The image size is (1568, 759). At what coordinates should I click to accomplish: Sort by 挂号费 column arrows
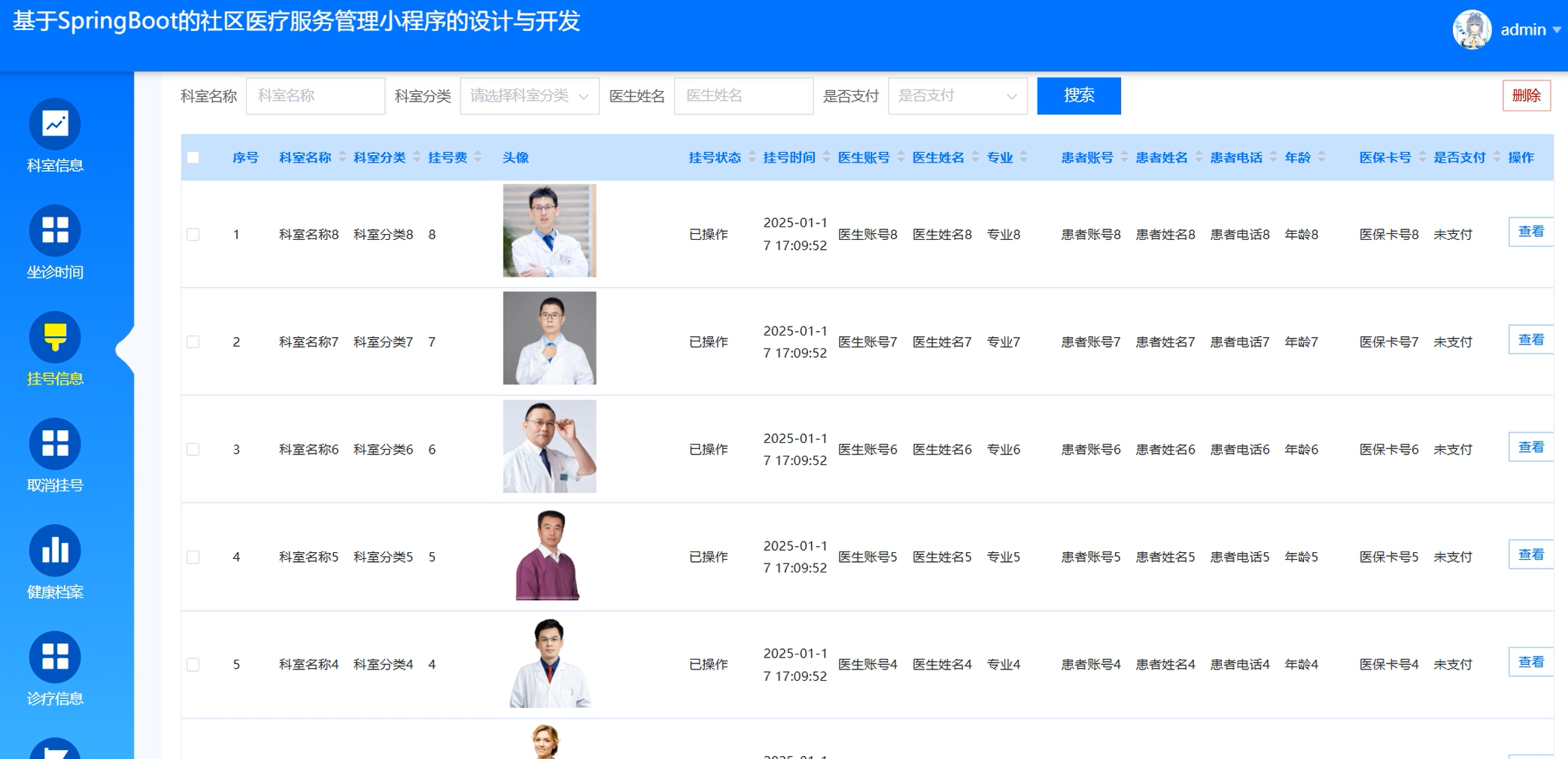click(x=478, y=157)
